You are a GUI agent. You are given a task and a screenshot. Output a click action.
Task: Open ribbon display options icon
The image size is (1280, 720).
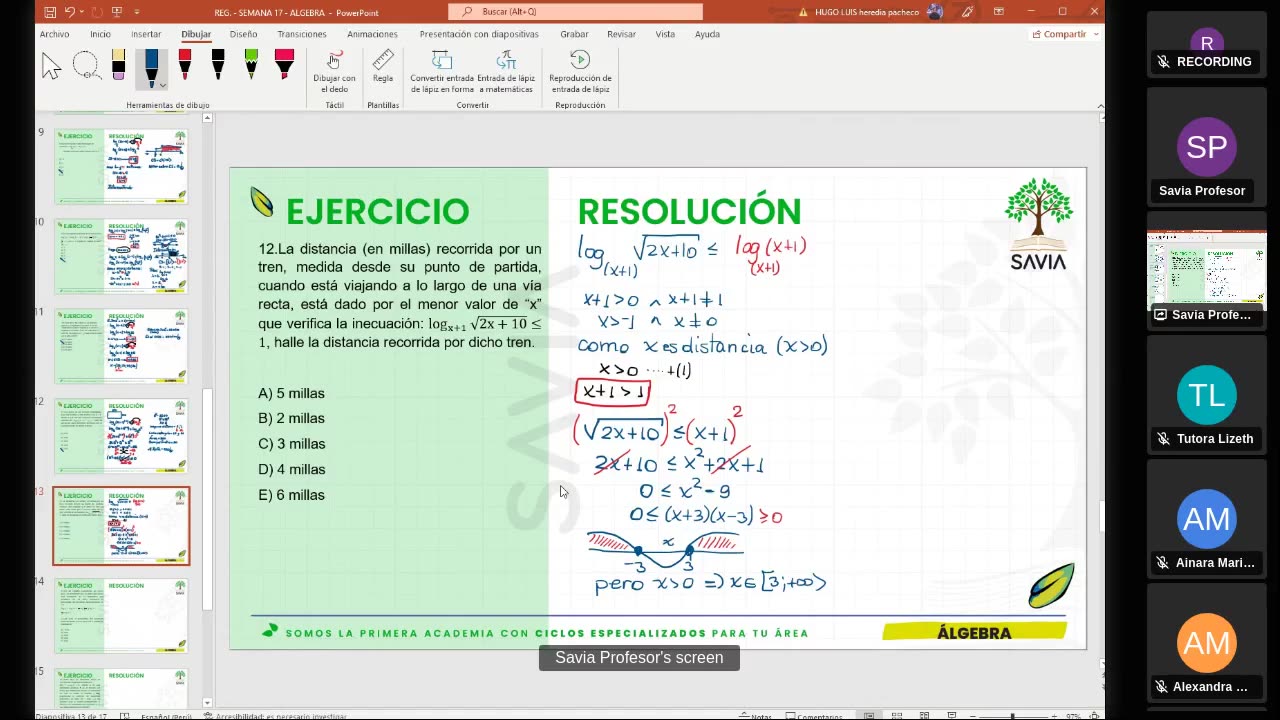[998, 12]
